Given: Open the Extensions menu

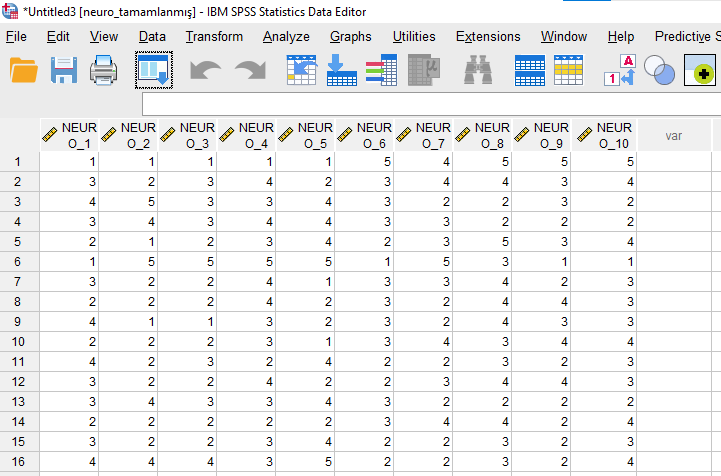Looking at the screenshot, I should click(488, 36).
